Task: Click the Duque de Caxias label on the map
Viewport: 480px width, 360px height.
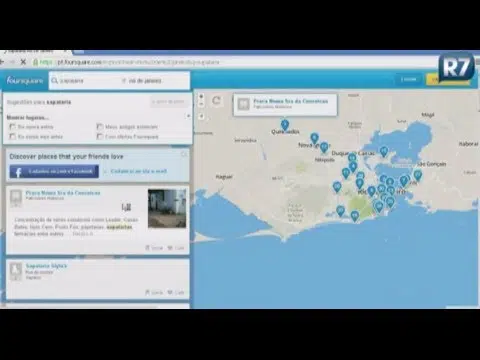Action: point(353,153)
